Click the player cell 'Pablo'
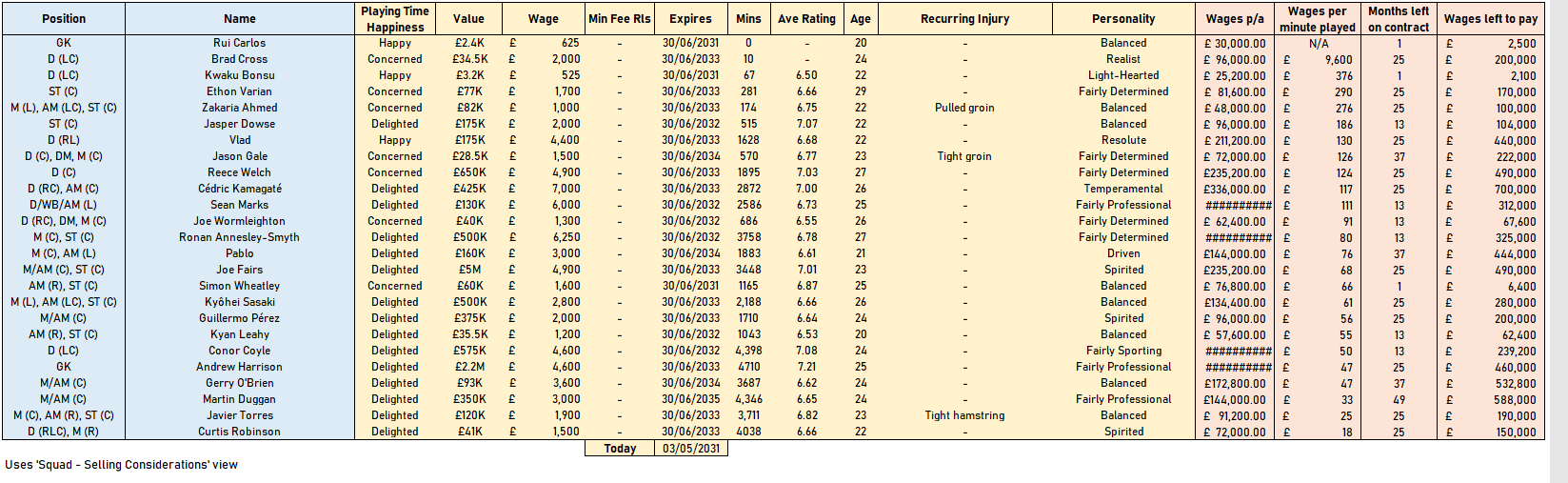 [240, 253]
